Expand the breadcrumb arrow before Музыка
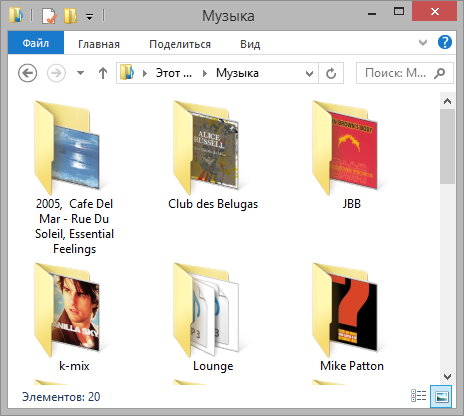The width and height of the screenshot is (464, 416). 205,73
